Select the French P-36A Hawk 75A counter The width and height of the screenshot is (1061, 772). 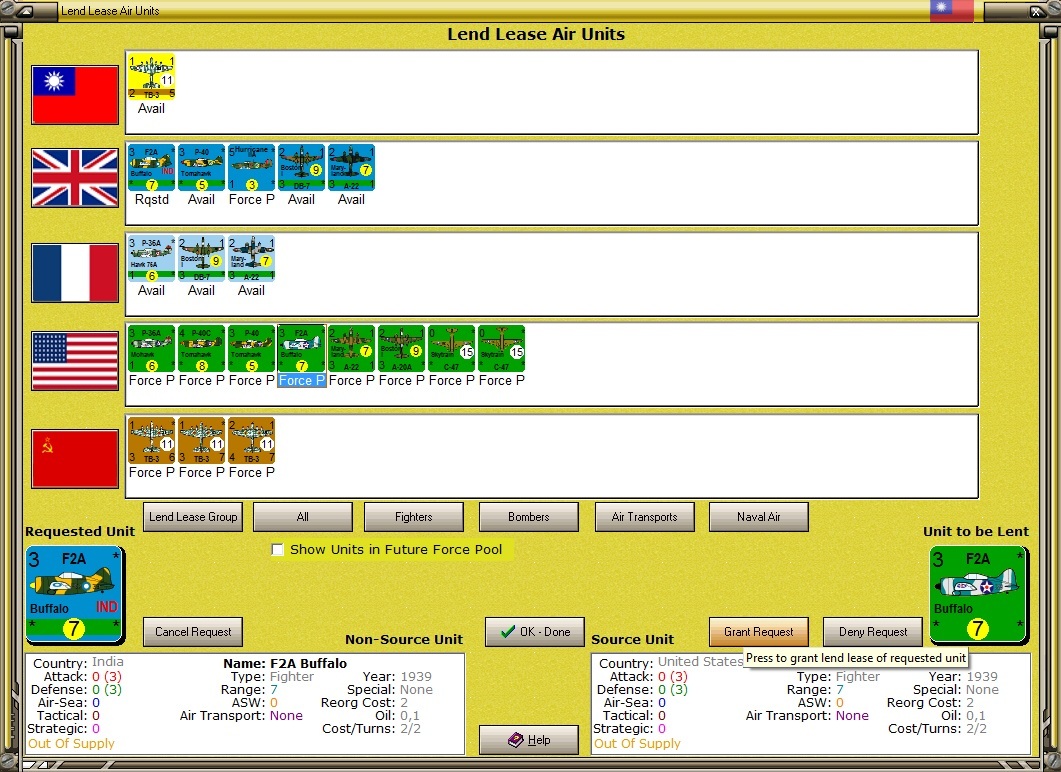pyautogui.click(x=152, y=258)
